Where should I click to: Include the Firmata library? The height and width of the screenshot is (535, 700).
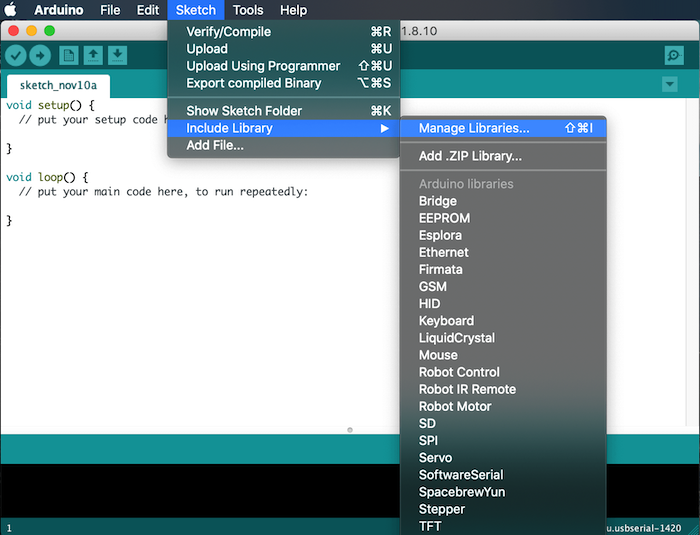(x=503, y=269)
